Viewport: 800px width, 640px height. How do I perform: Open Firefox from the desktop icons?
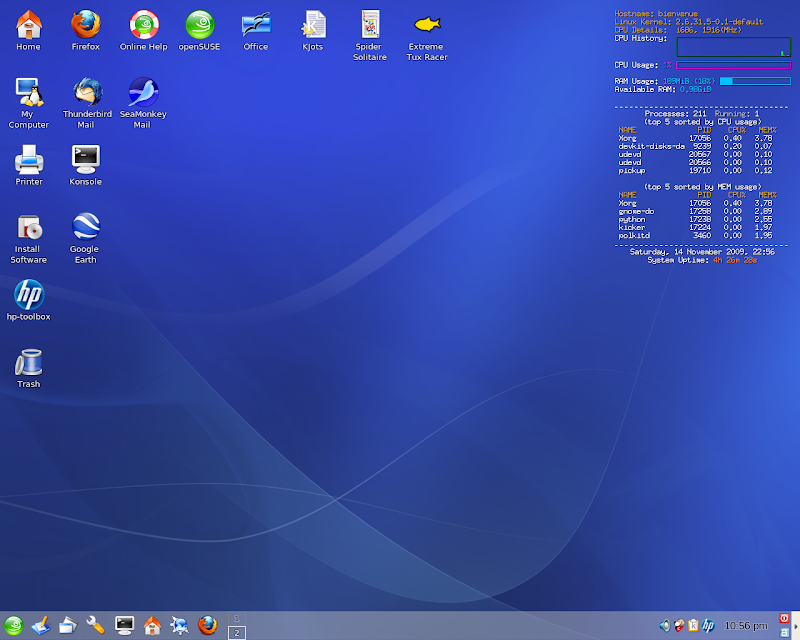[85, 24]
